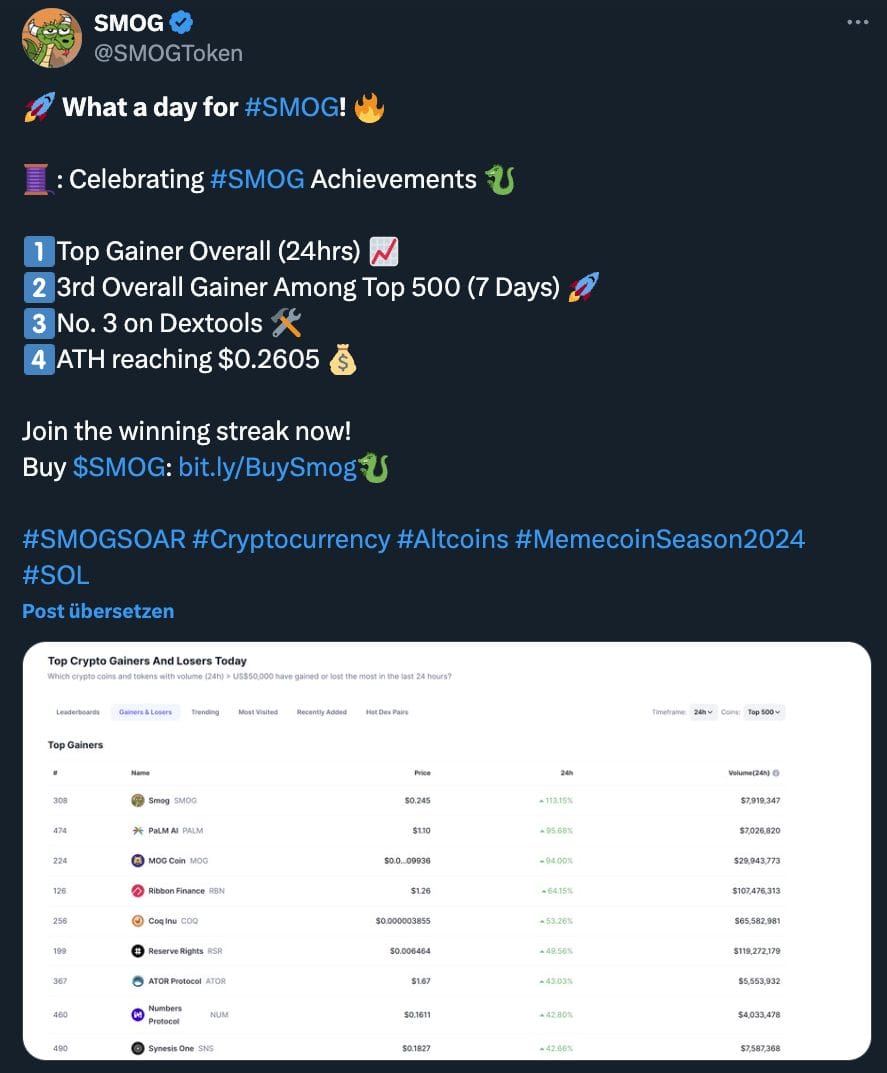Image resolution: width=887 pixels, height=1073 pixels.
Task: Click the Top Gainers screenshot image
Action: tap(443, 855)
